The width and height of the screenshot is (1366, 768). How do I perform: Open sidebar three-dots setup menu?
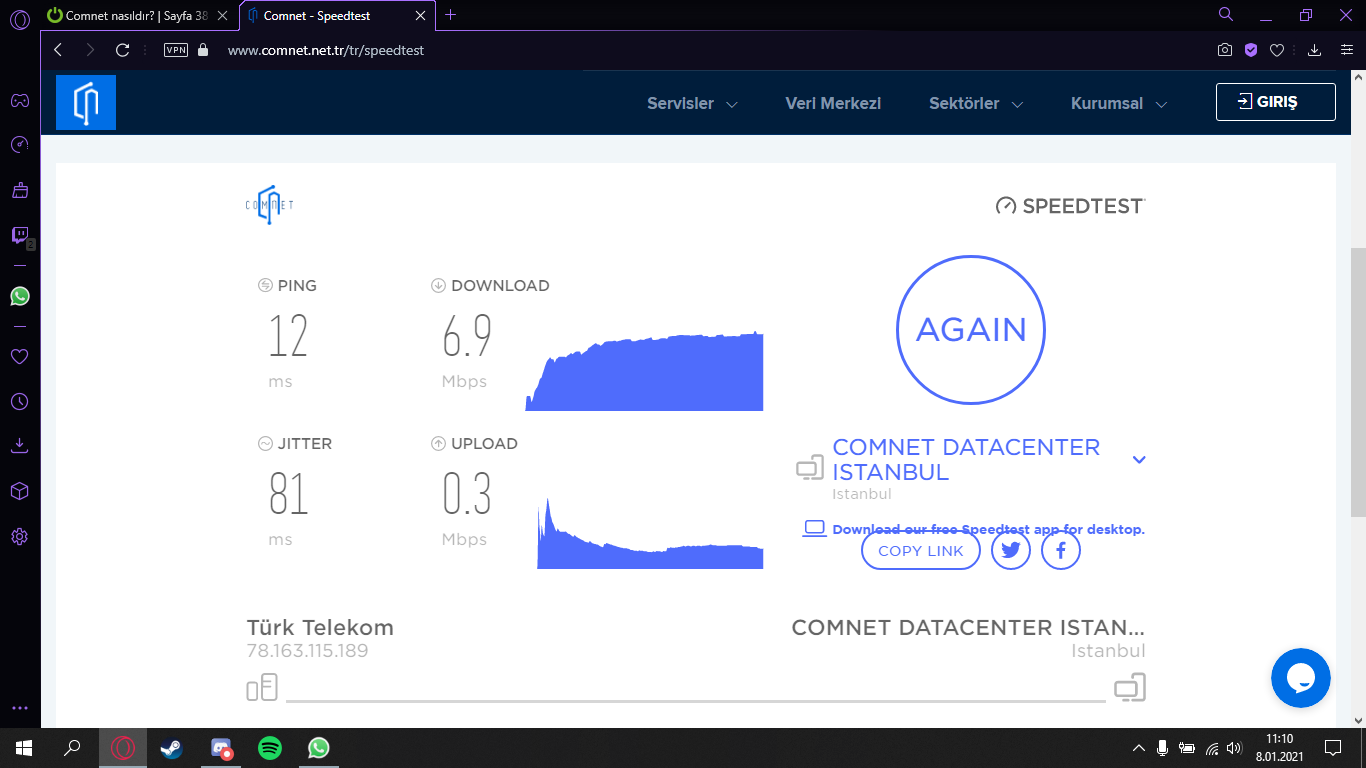(x=19, y=708)
